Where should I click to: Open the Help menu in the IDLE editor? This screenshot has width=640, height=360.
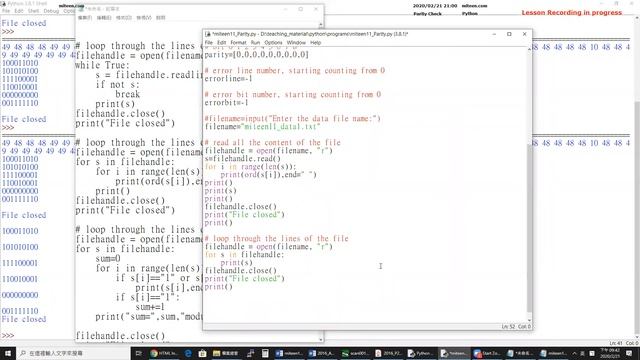coord(316,42)
